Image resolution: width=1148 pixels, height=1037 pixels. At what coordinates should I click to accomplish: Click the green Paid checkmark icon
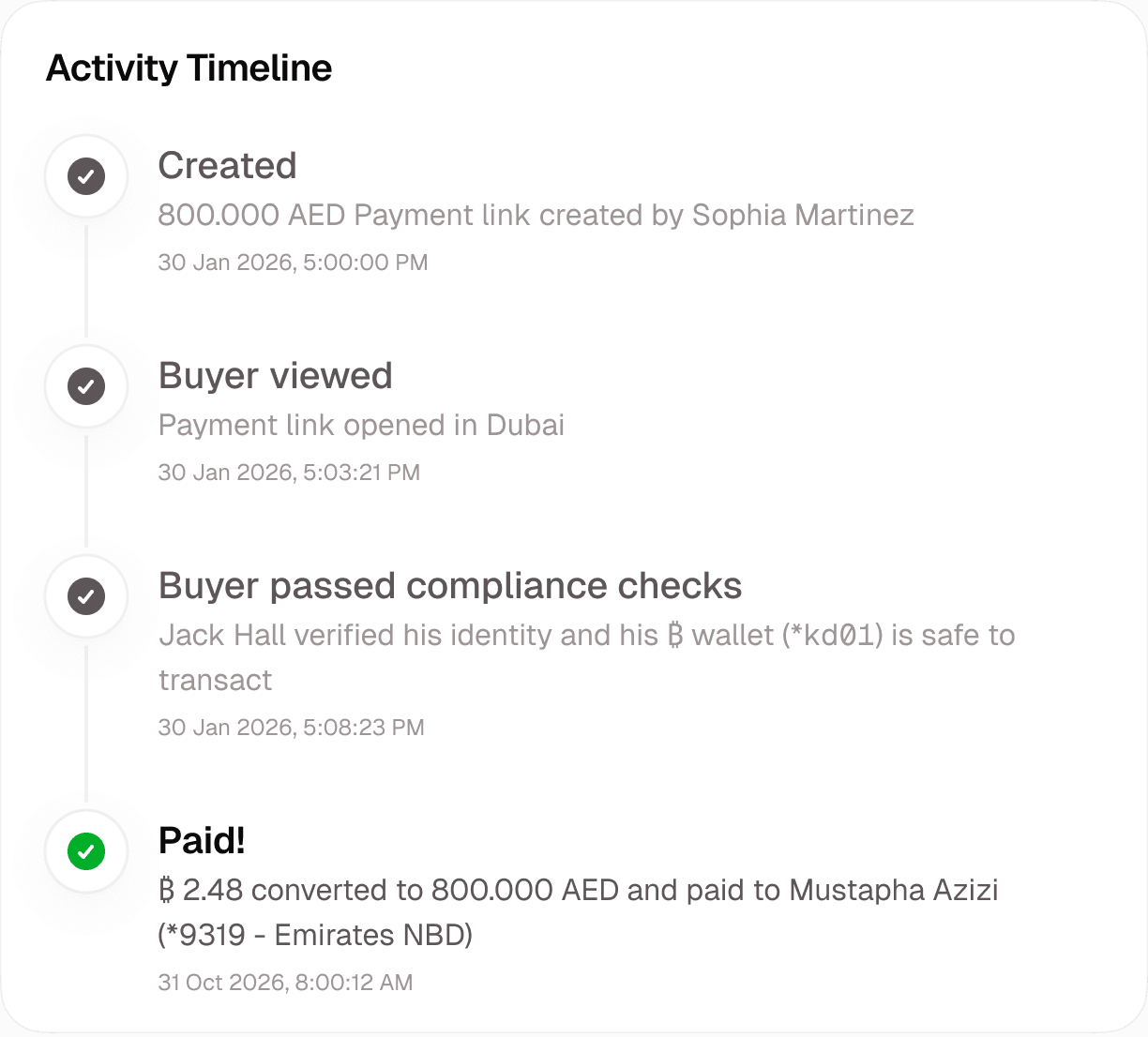click(x=86, y=851)
